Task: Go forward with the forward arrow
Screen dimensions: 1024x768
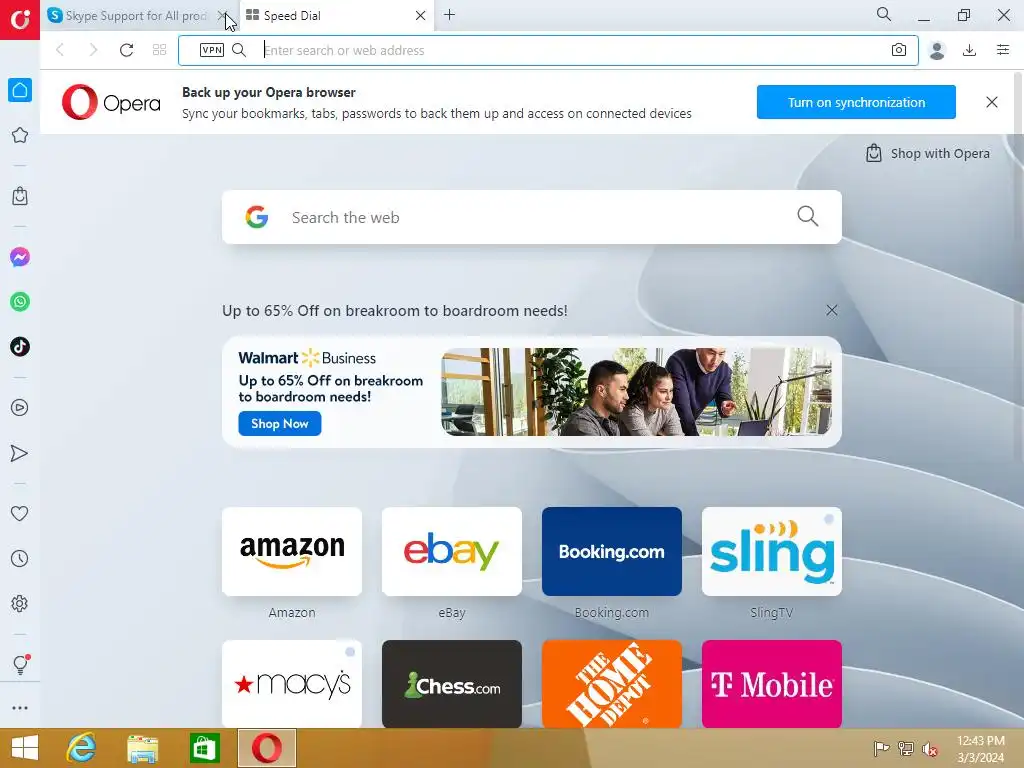Action: [x=93, y=50]
